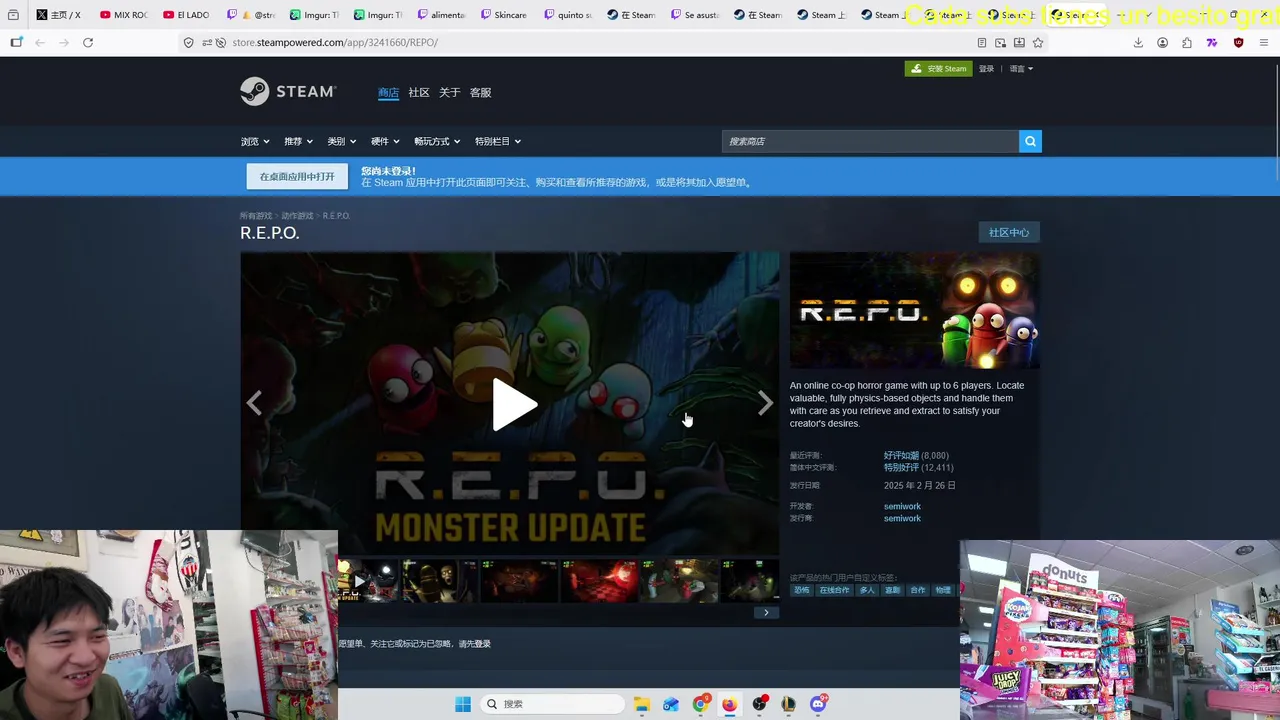This screenshot has width=1280, height=720.
Task: Expand the 特别栏目 dropdown menu
Action: [x=498, y=141]
